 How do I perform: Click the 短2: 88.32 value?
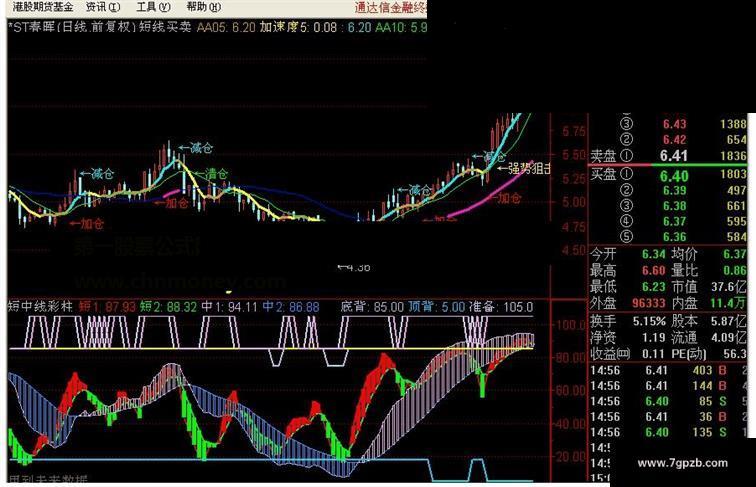[x=168, y=307]
